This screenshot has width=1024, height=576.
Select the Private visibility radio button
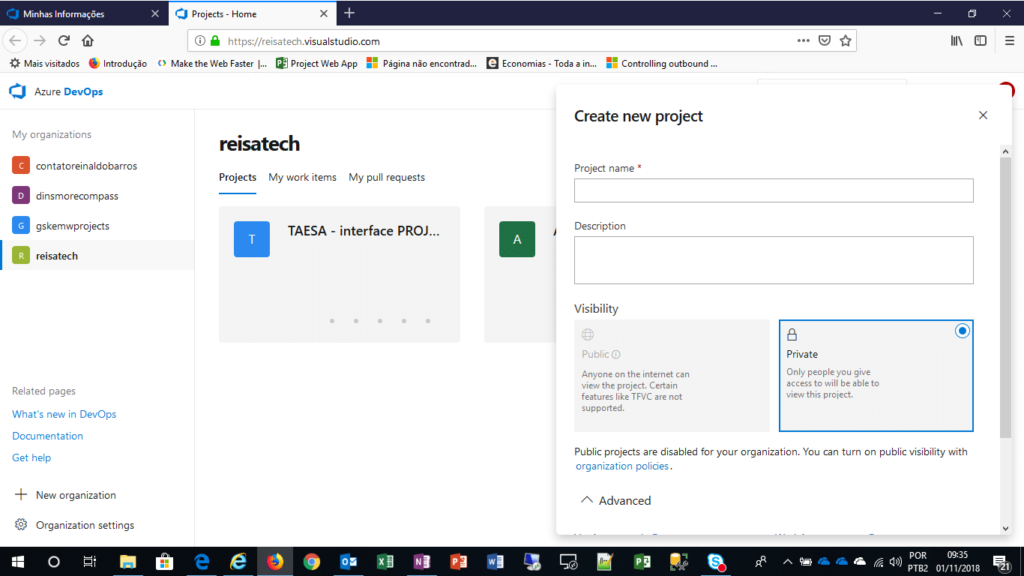(x=962, y=331)
